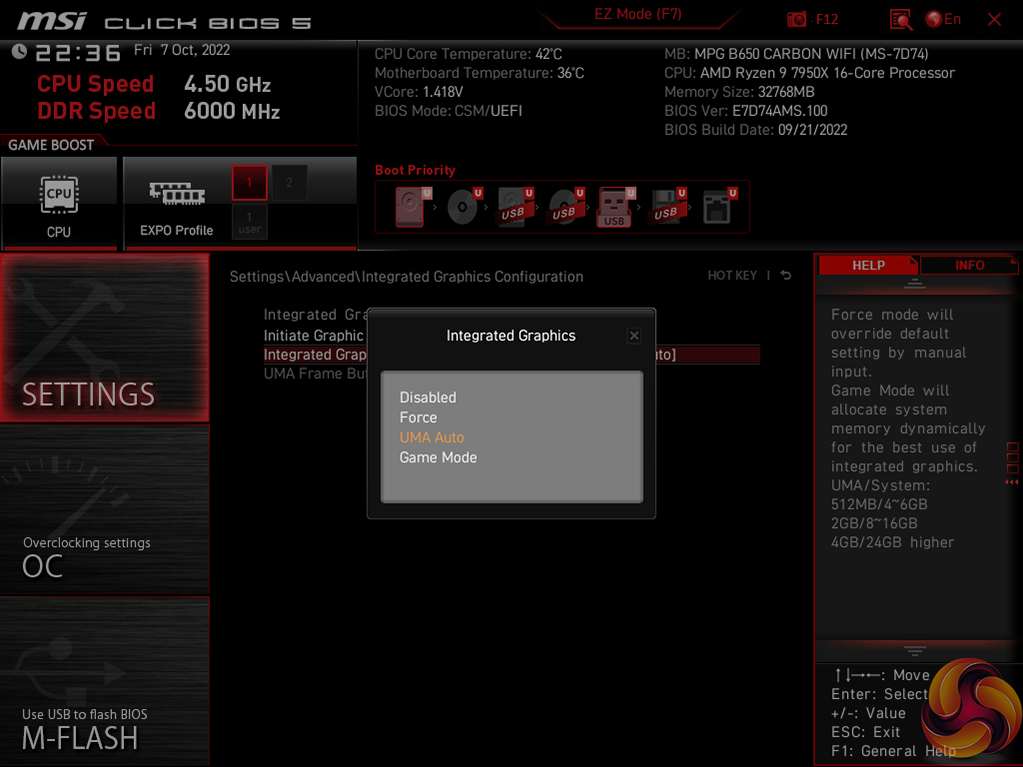Select the USB hard disk boot icon
The image size is (1023, 767).
515,207
